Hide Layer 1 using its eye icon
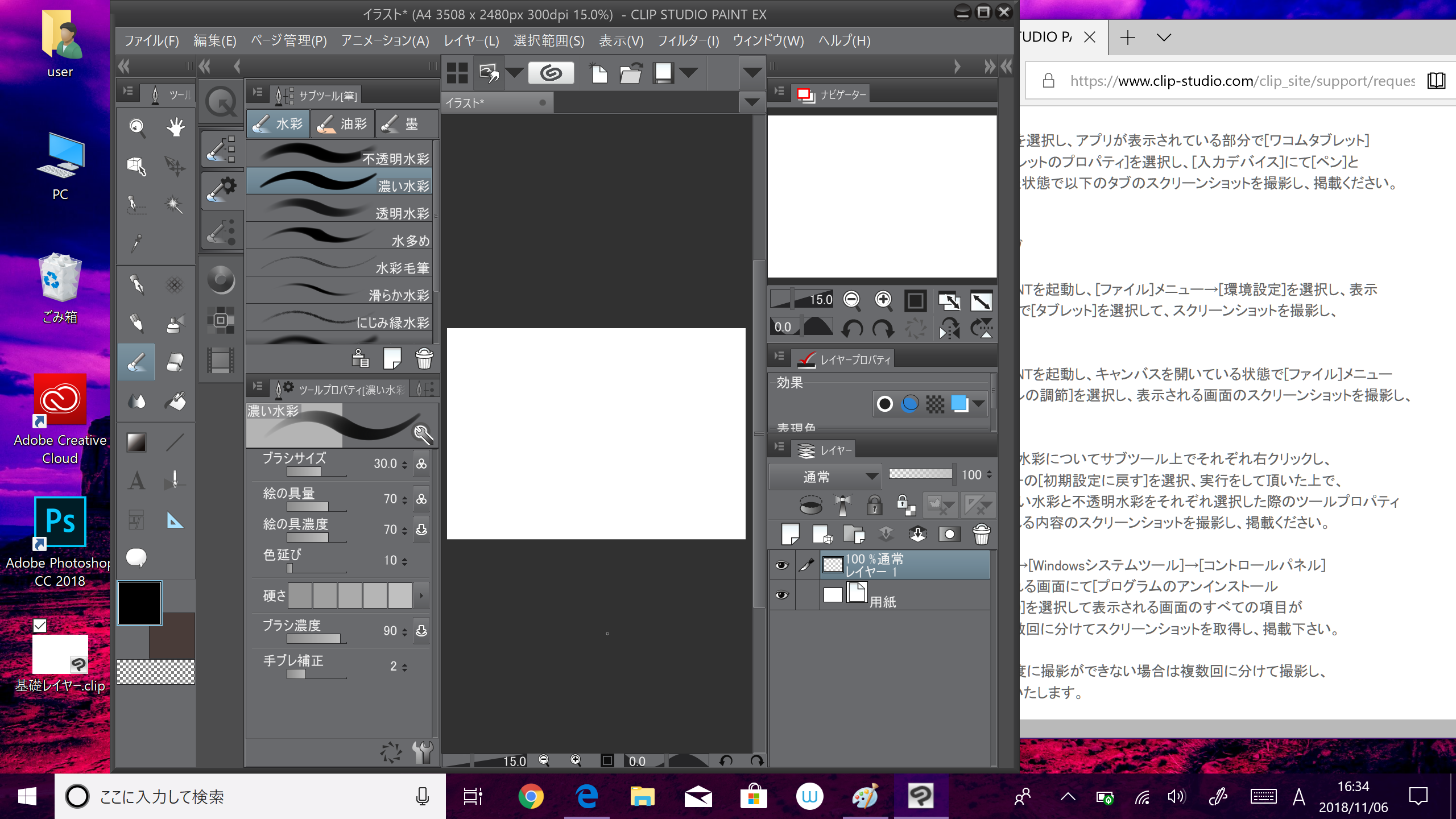The image size is (1456, 819). [x=782, y=565]
